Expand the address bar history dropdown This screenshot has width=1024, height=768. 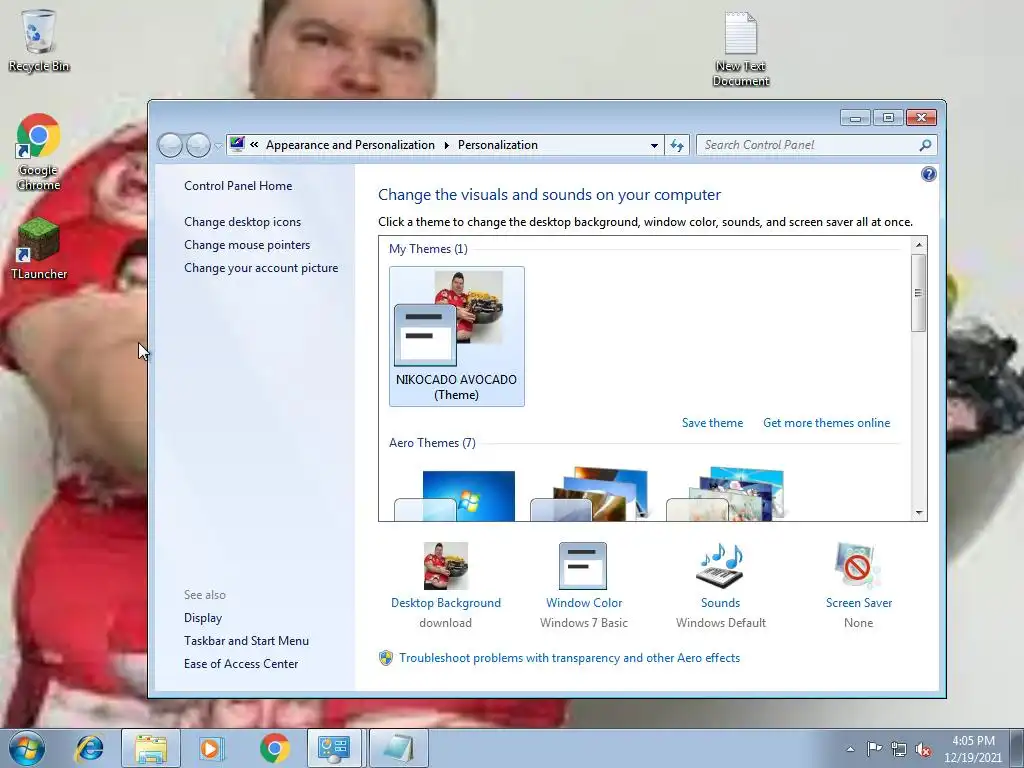click(654, 145)
